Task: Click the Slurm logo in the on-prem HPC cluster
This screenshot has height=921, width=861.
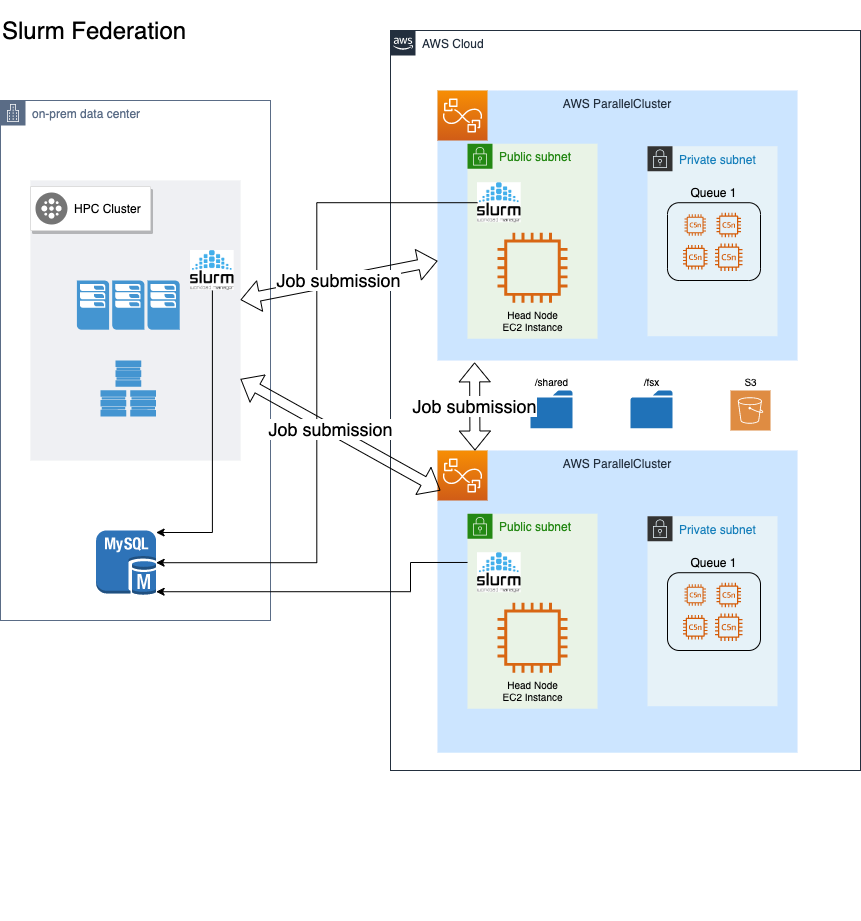Action: click(211, 270)
